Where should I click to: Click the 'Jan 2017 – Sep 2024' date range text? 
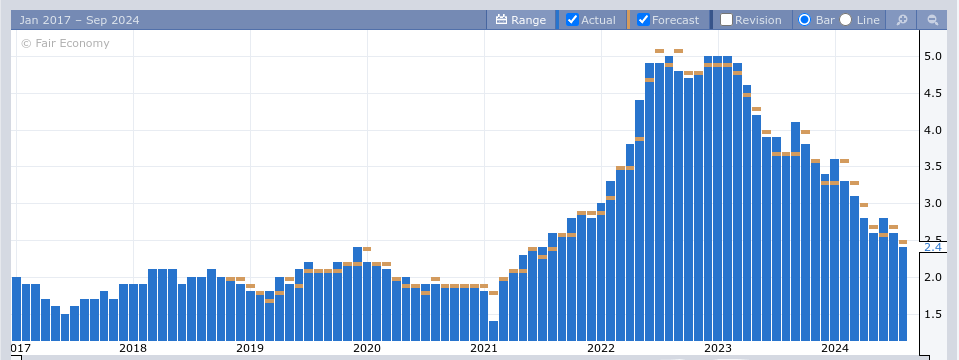(80, 20)
